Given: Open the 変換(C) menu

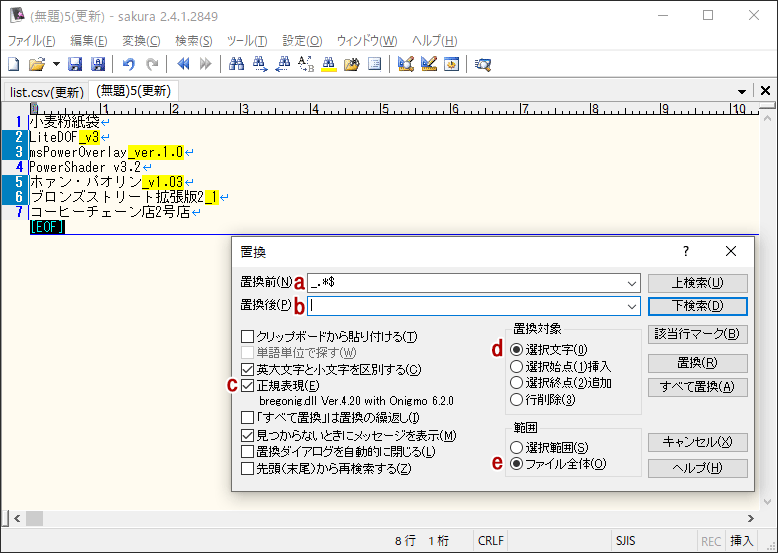Looking at the screenshot, I should 141,41.
